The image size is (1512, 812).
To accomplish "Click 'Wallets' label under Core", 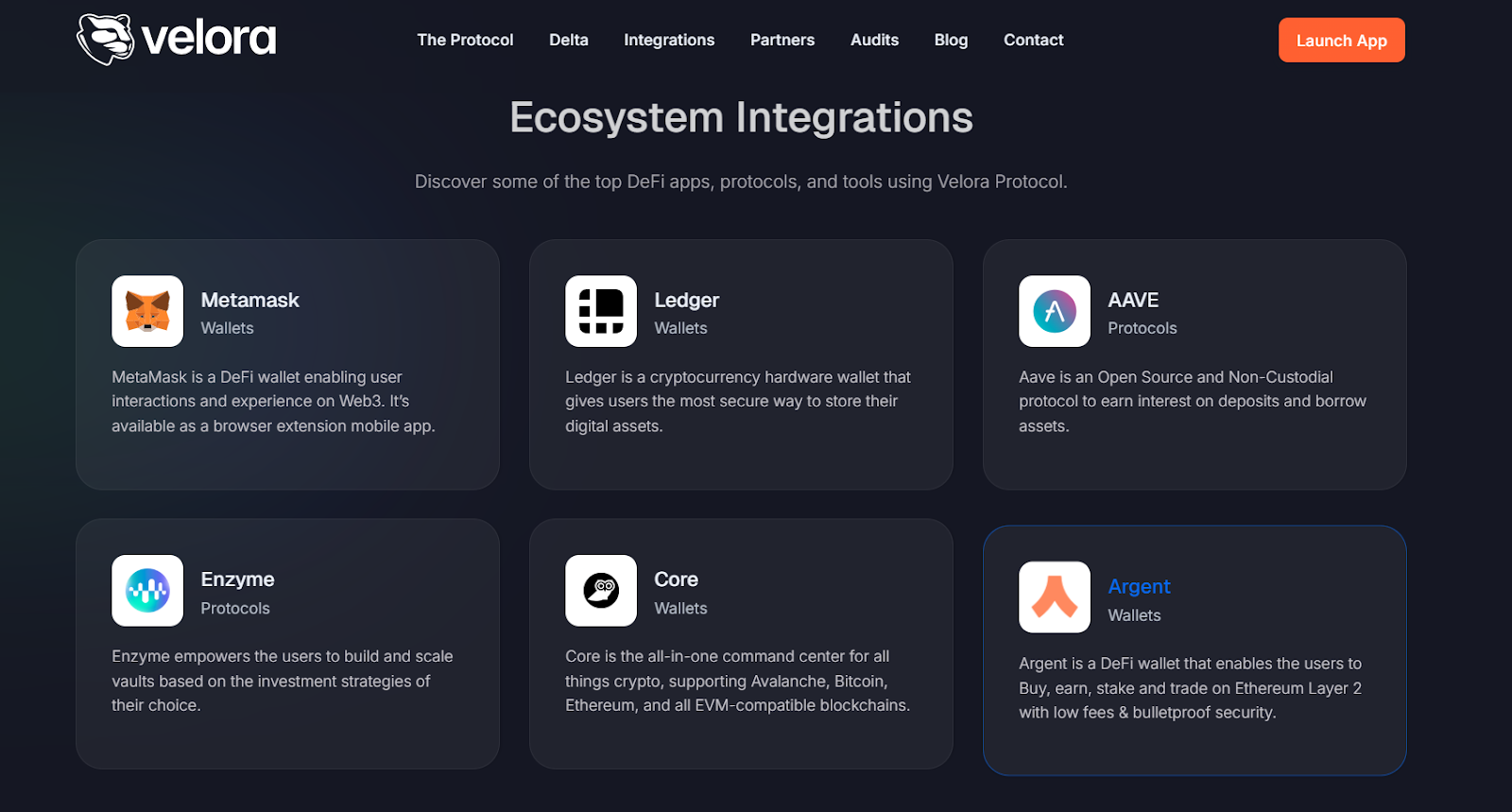I will (680, 609).
